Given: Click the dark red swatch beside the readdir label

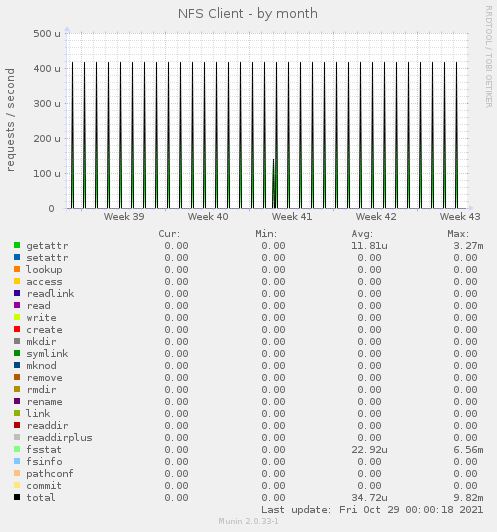Looking at the screenshot, I should tap(17, 425).
